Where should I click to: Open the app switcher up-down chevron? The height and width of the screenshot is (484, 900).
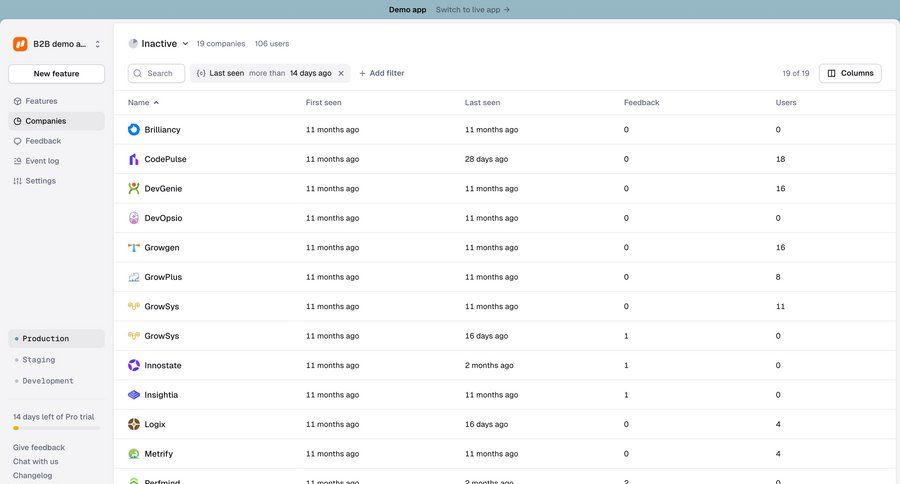(x=98, y=44)
